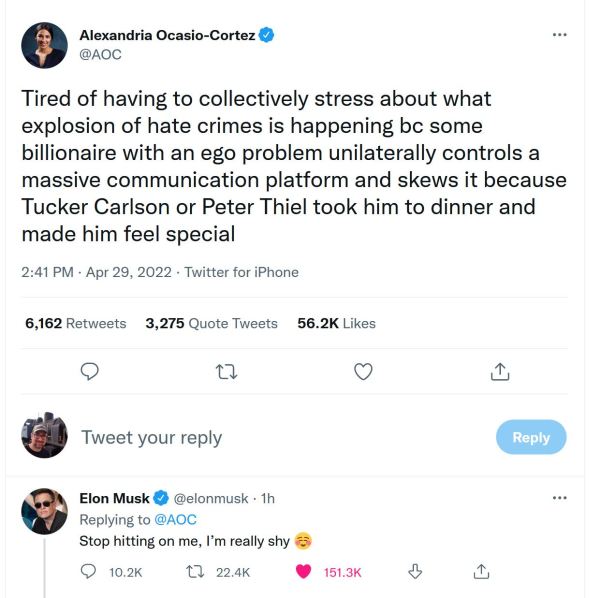Open more options on AOC's tweet
The image size is (601, 598).
[559, 34]
